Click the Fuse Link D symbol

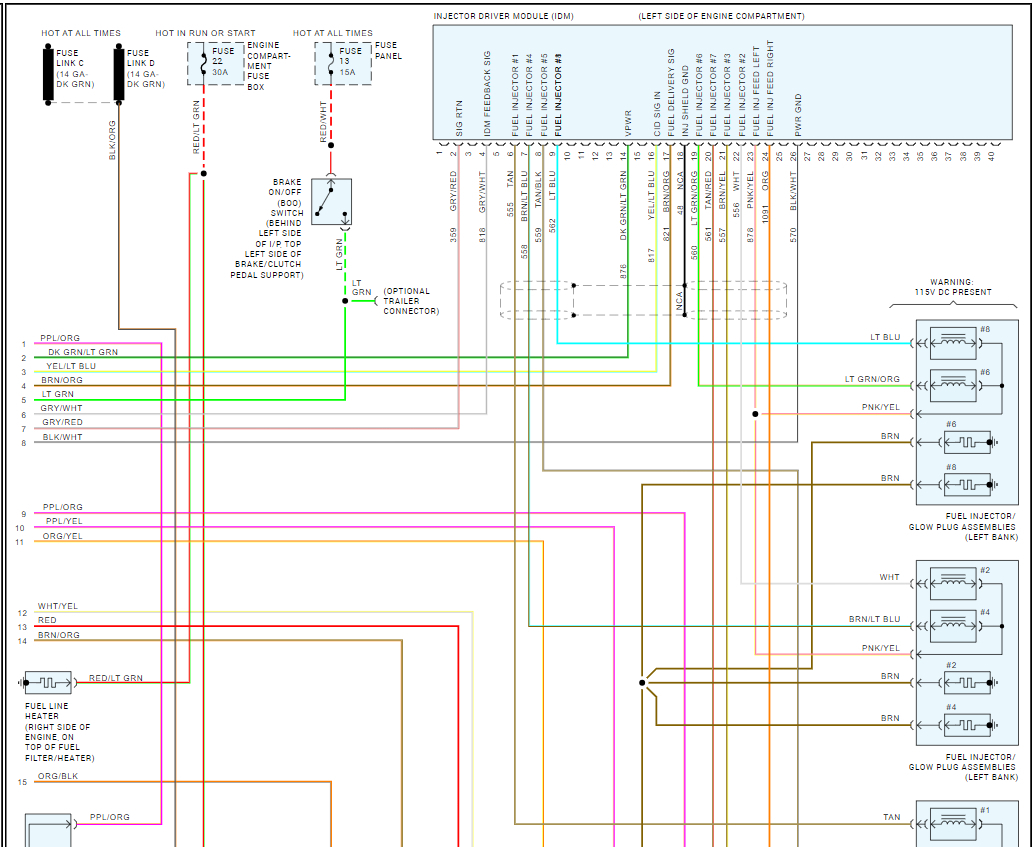(x=118, y=74)
